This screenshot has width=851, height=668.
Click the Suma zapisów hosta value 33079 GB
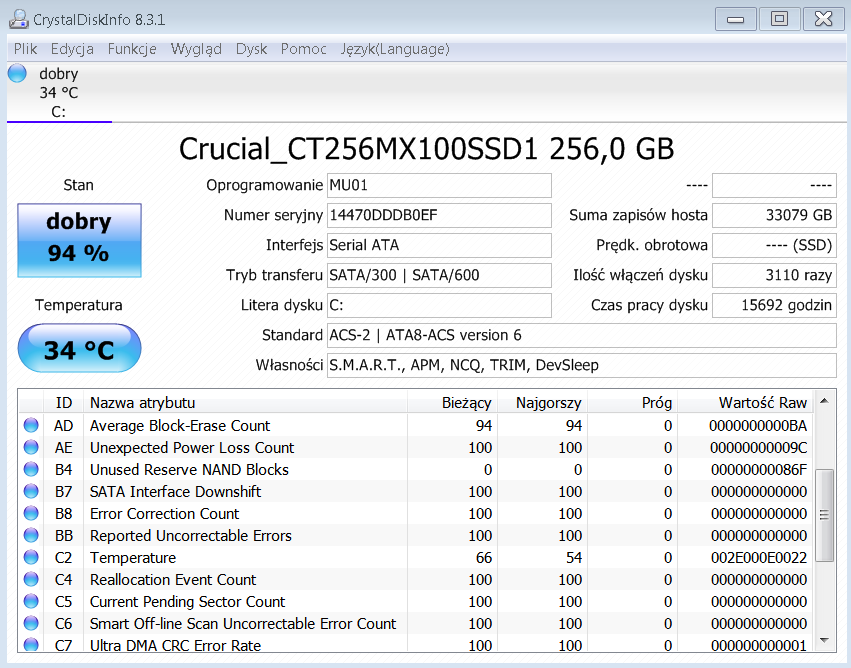click(774, 215)
